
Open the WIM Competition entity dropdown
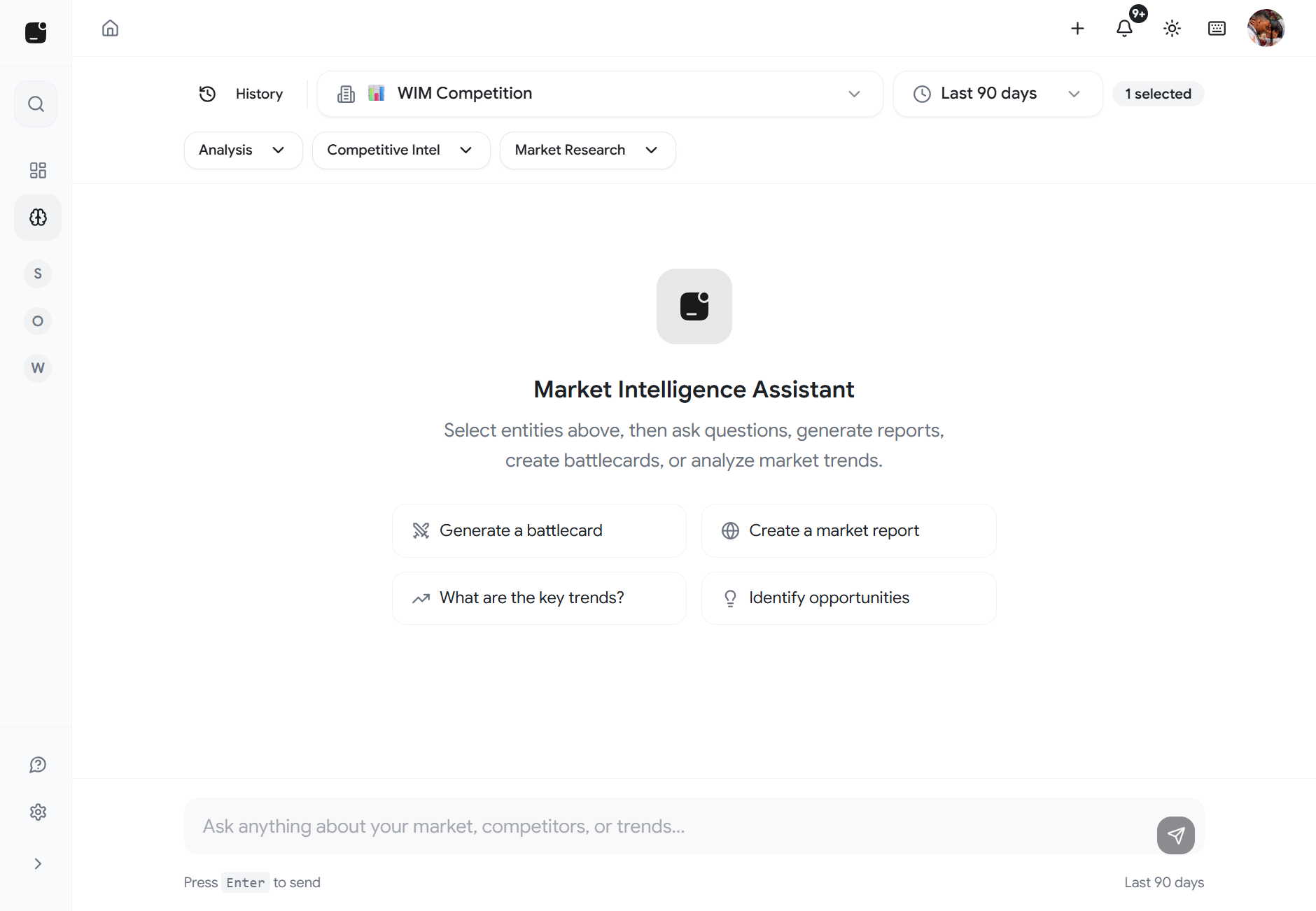[600, 94]
